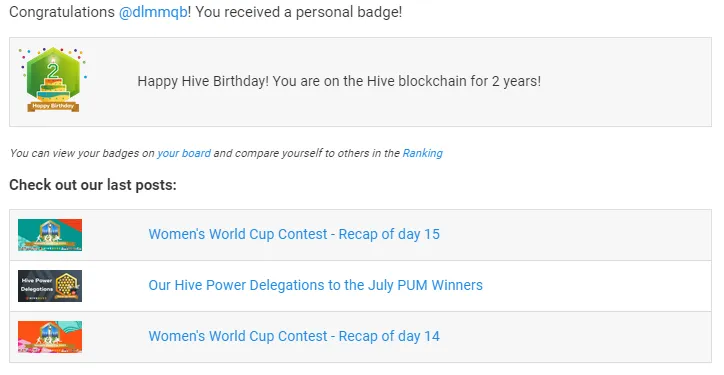The image size is (724, 375).
Task: Open the 'your board' link
Action: [184, 153]
